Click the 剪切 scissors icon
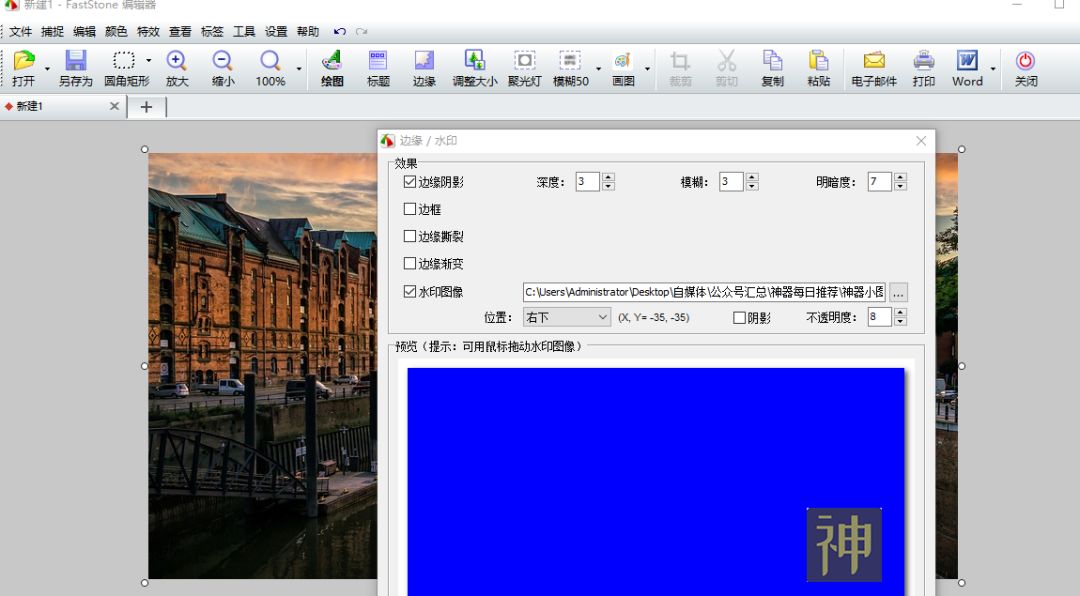 (x=726, y=68)
